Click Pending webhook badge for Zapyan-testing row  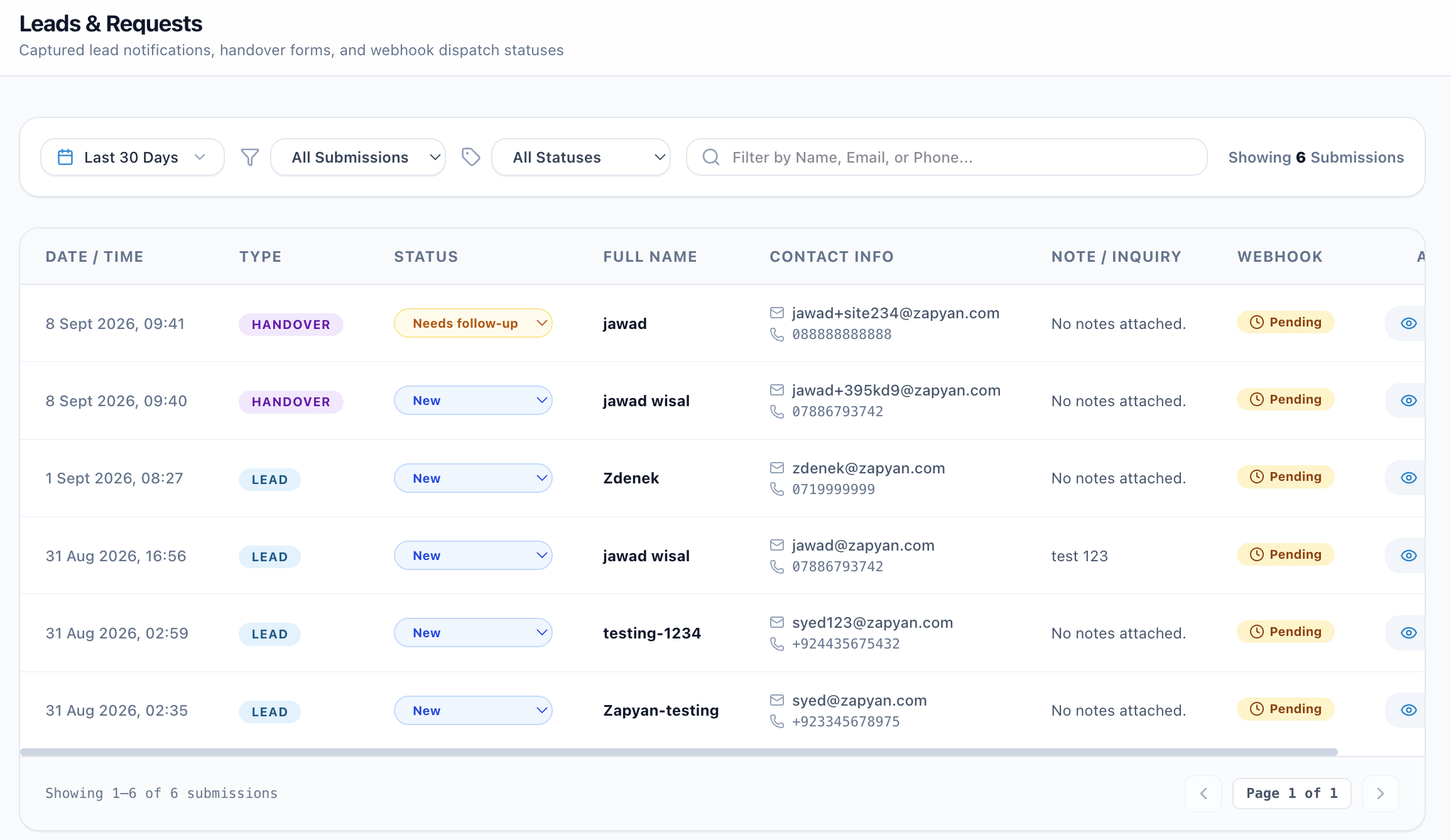point(1286,709)
